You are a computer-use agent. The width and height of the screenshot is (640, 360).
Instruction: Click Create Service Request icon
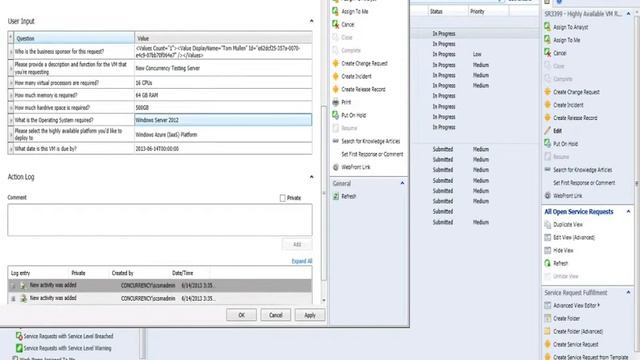point(547,344)
